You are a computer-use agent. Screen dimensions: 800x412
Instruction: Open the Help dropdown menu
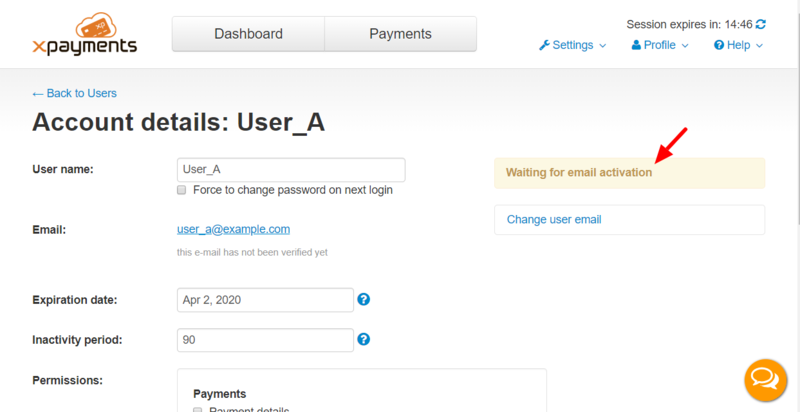(738, 45)
